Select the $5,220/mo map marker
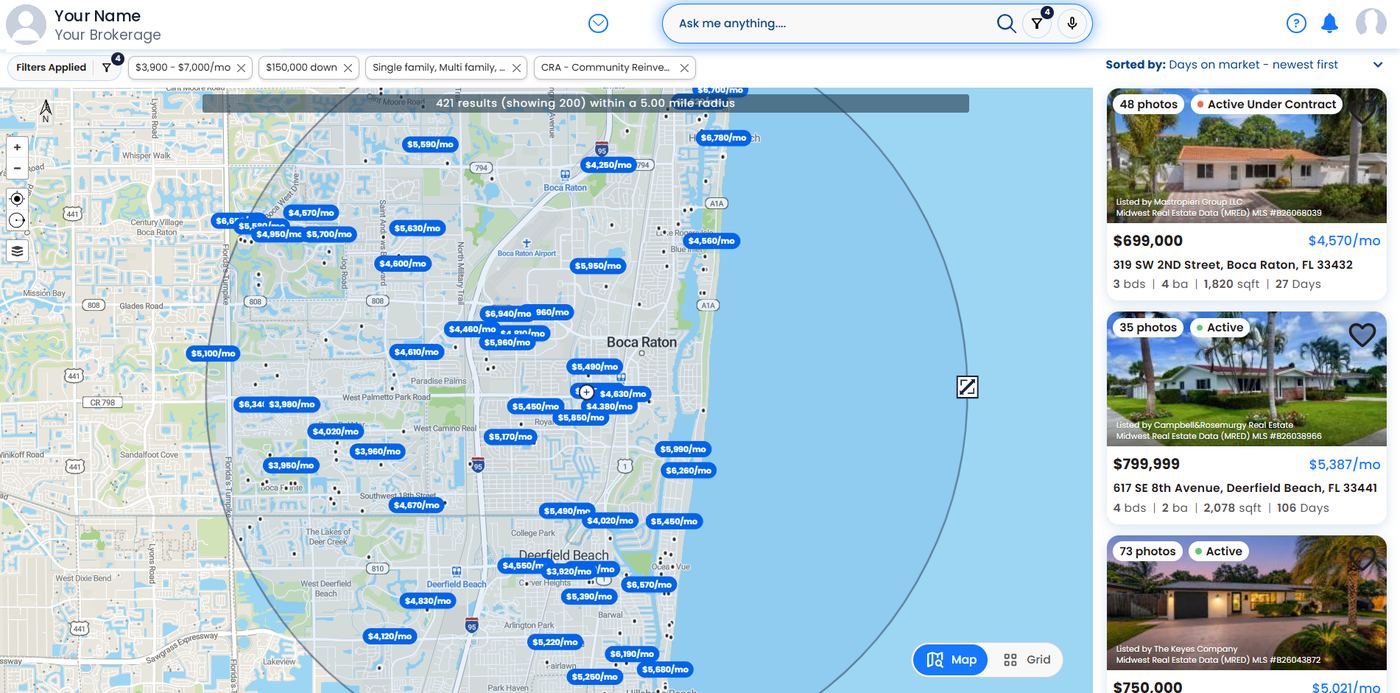 (x=554, y=642)
